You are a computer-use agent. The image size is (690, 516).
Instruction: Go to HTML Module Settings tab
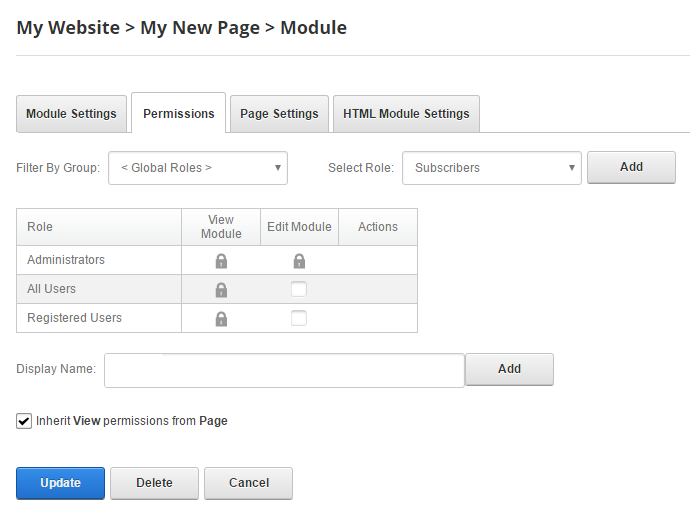point(406,114)
